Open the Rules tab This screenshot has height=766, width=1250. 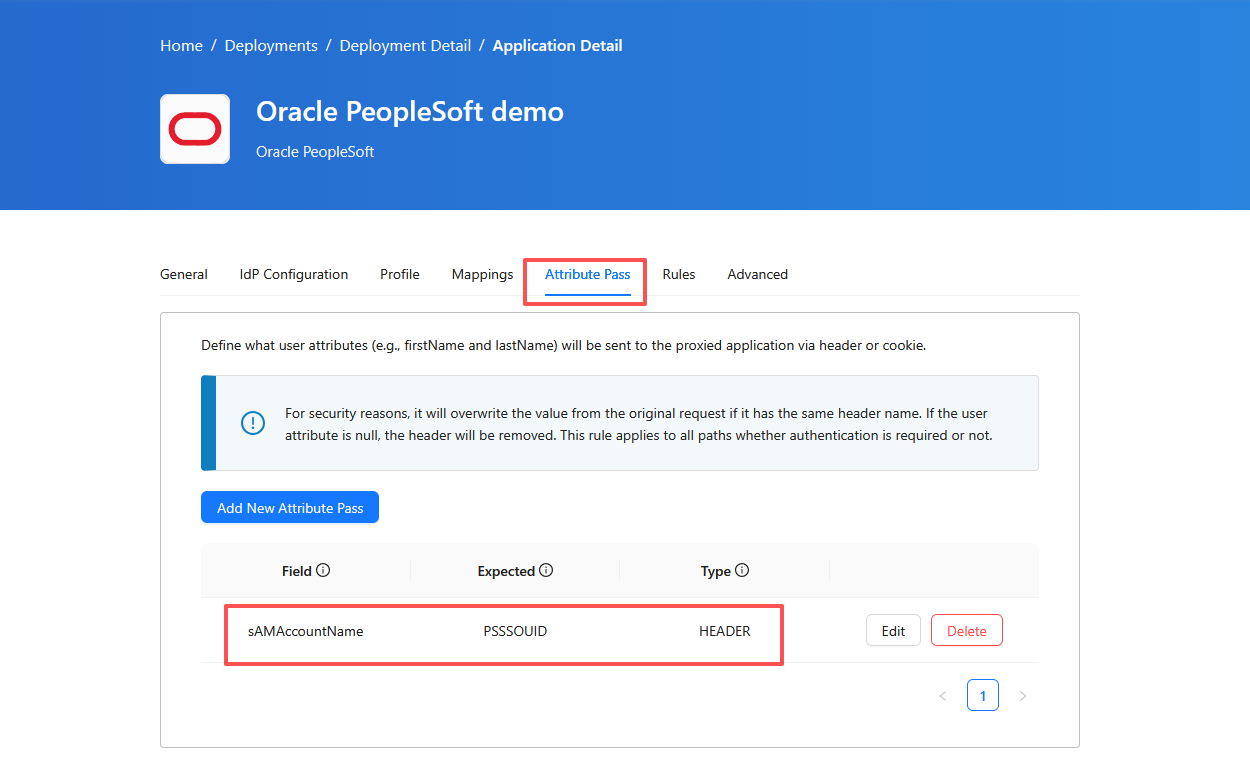(679, 274)
